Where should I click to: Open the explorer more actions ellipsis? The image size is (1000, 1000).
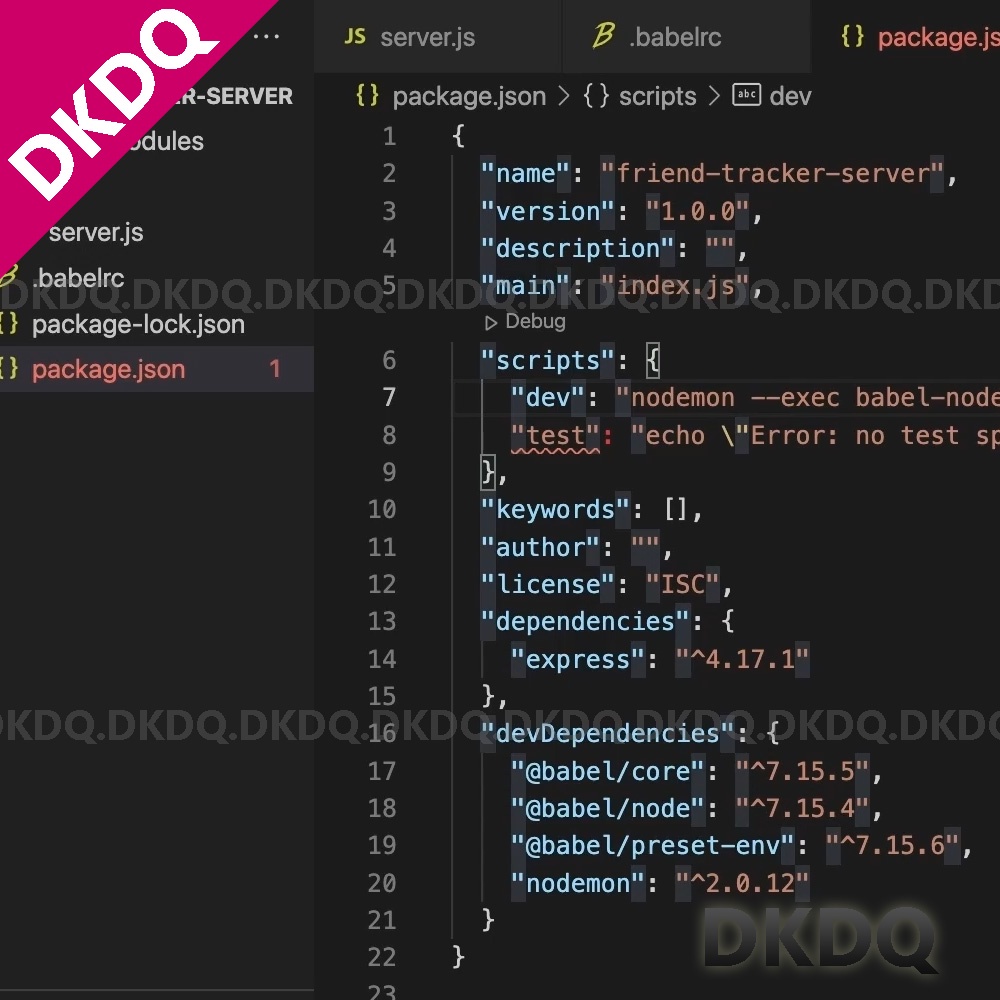coord(266,36)
